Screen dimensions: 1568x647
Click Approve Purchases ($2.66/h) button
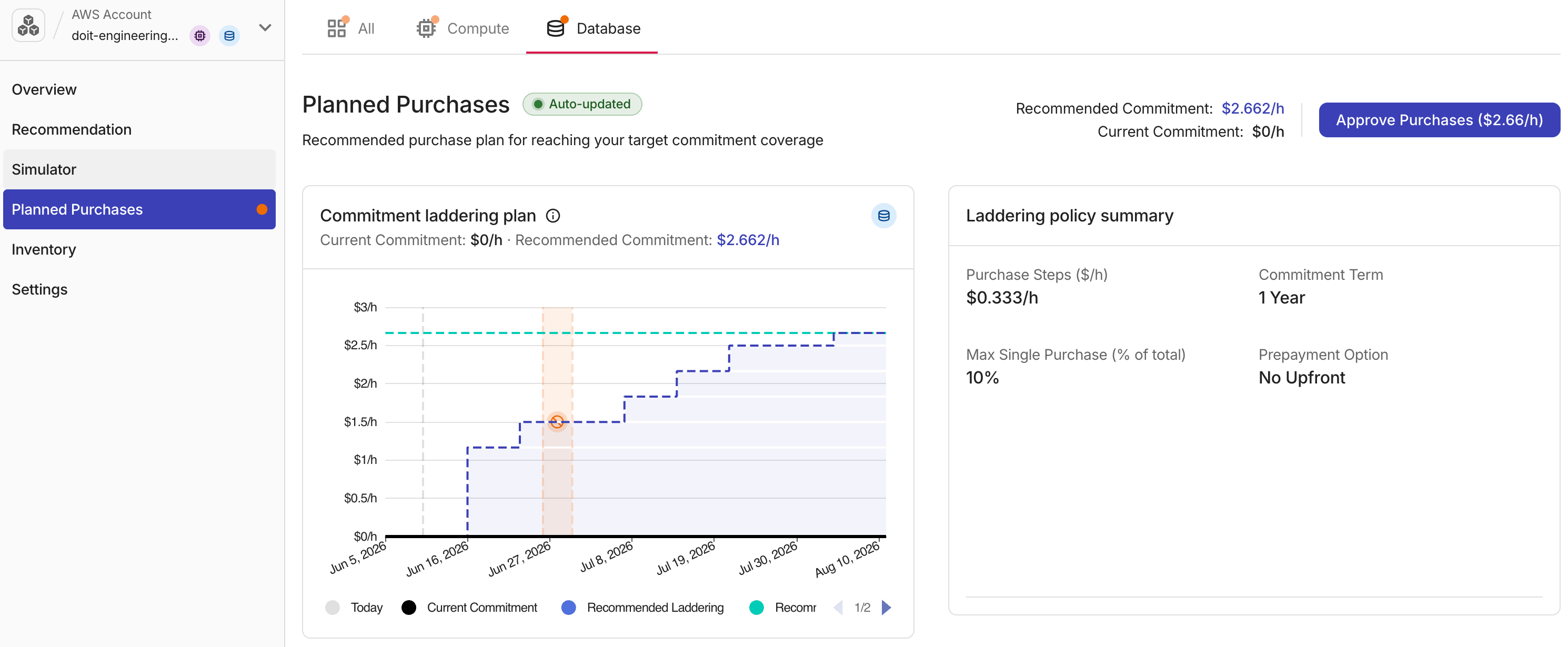tap(1439, 120)
